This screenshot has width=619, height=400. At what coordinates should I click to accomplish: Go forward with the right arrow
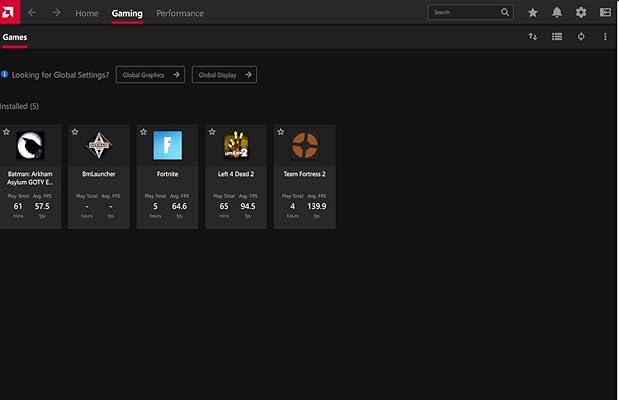pyautogui.click(x=56, y=13)
